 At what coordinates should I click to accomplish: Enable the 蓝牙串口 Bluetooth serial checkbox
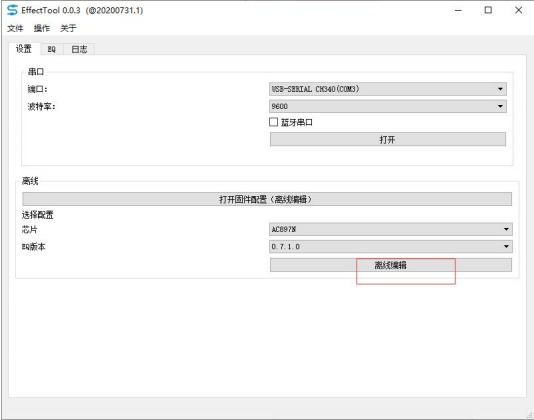[x=273, y=122]
